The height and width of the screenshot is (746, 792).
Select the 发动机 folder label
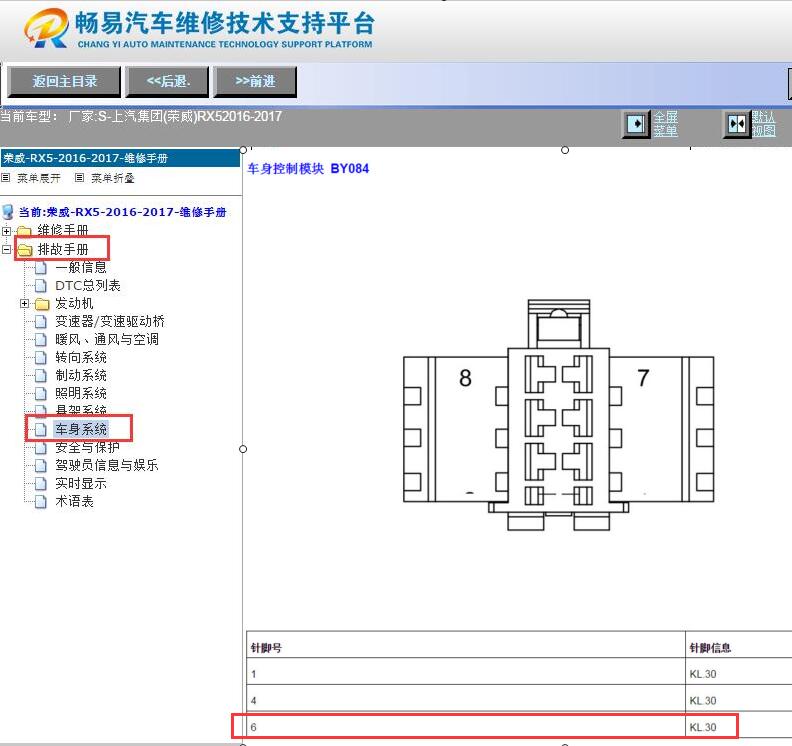point(74,304)
